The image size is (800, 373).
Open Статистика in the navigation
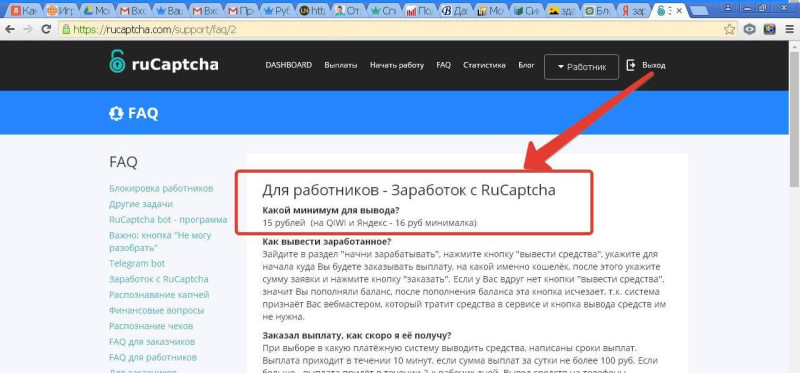pyautogui.click(x=484, y=65)
